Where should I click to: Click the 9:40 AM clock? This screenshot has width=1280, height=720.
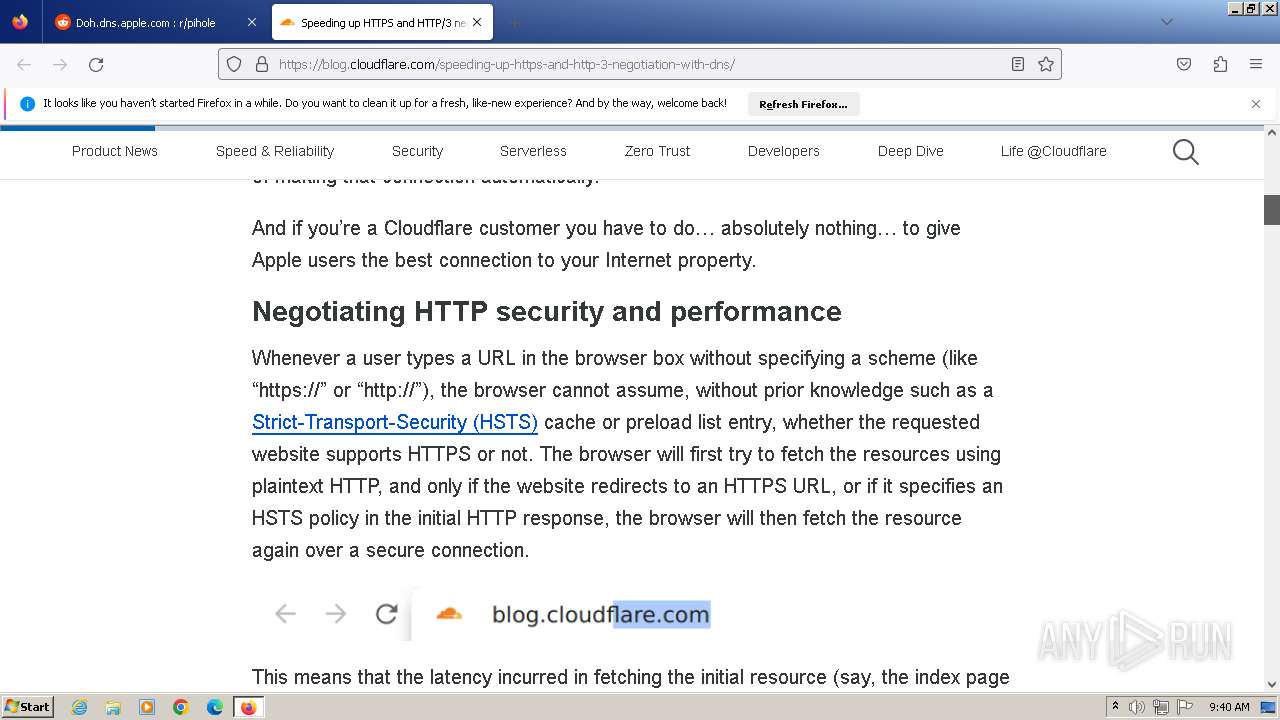pyautogui.click(x=1229, y=707)
